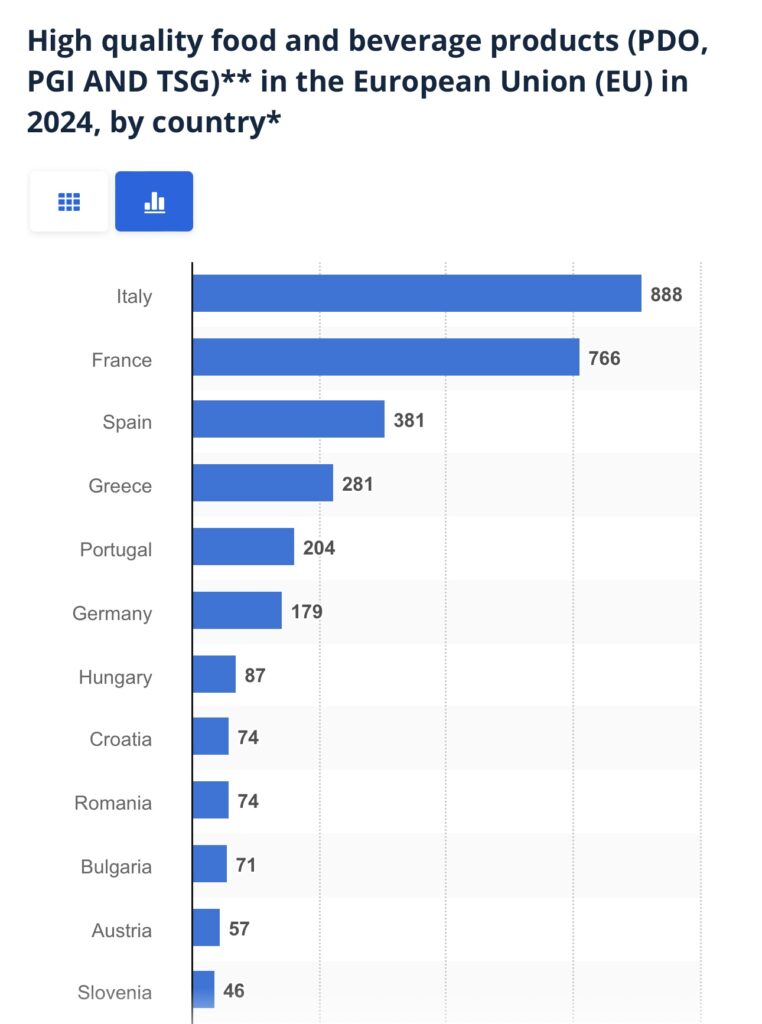Click the France bar
Screen dimensions: 762x1024
385,357
